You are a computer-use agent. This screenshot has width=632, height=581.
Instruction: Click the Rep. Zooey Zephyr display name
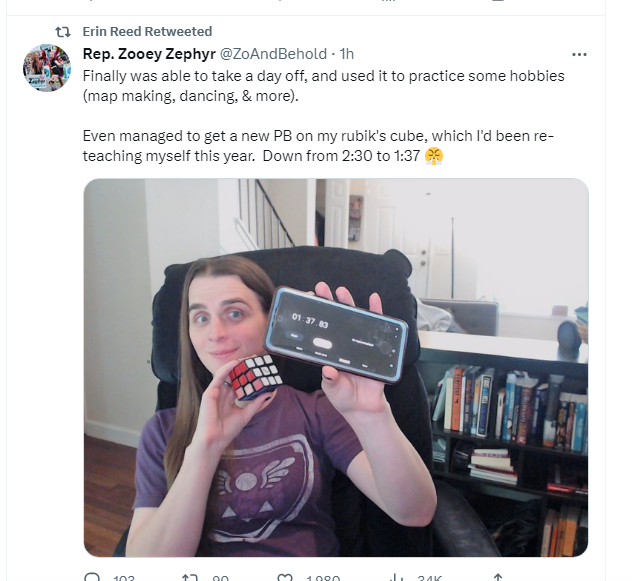point(149,54)
